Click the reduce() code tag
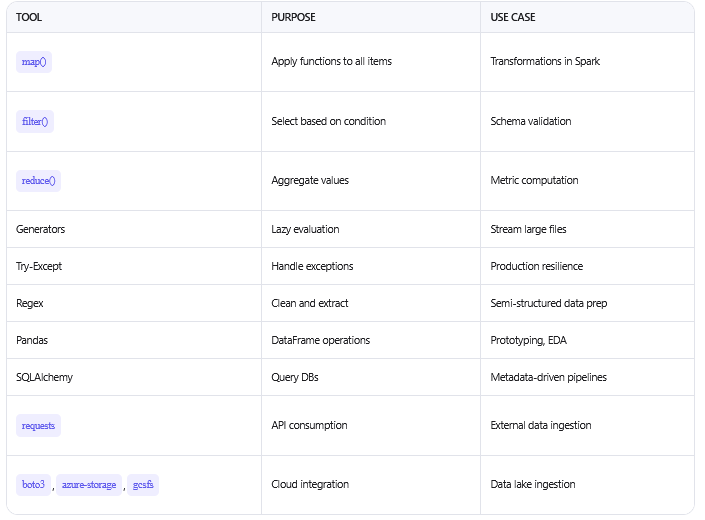This screenshot has width=705, height=520. 39,181
